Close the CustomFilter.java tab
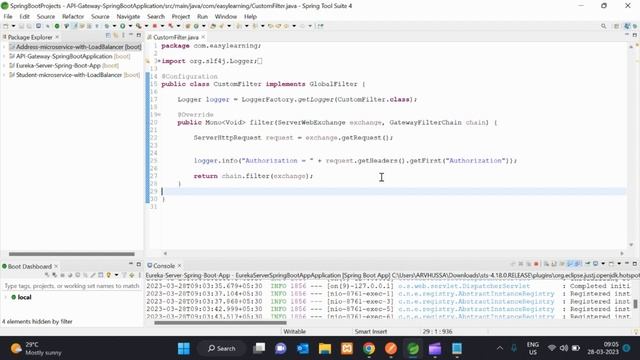Image resolution: width=640 pixels, height=360 pixels. tap(203, 37)
